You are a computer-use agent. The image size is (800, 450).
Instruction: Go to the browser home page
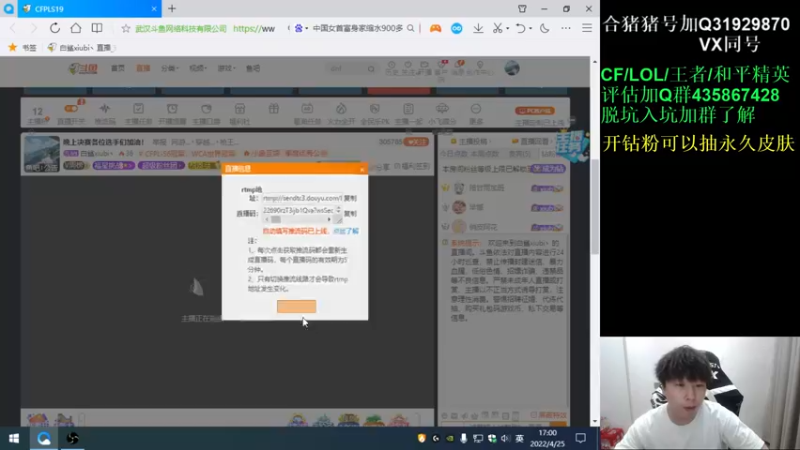76,28
